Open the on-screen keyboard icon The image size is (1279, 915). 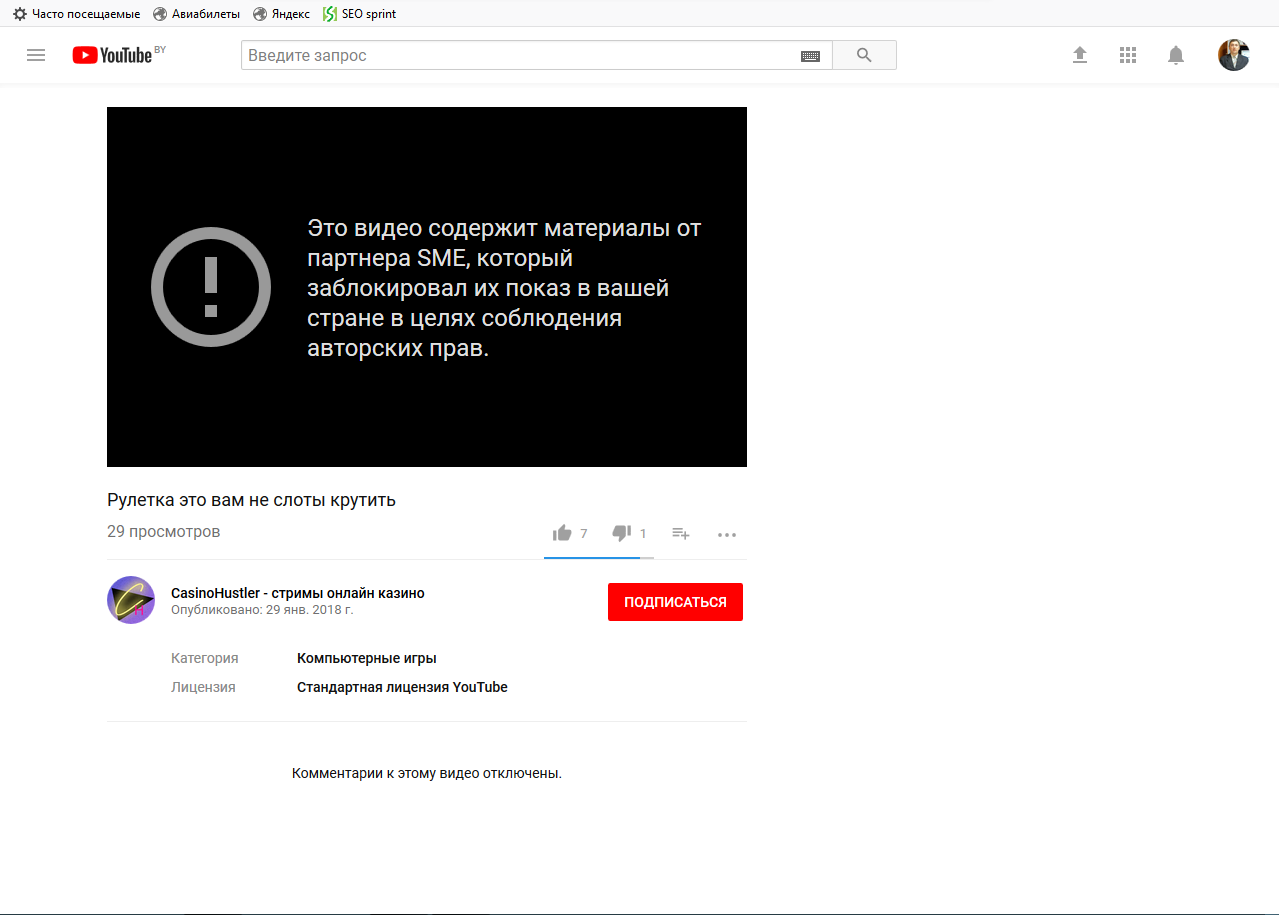(x=810, y=56)
